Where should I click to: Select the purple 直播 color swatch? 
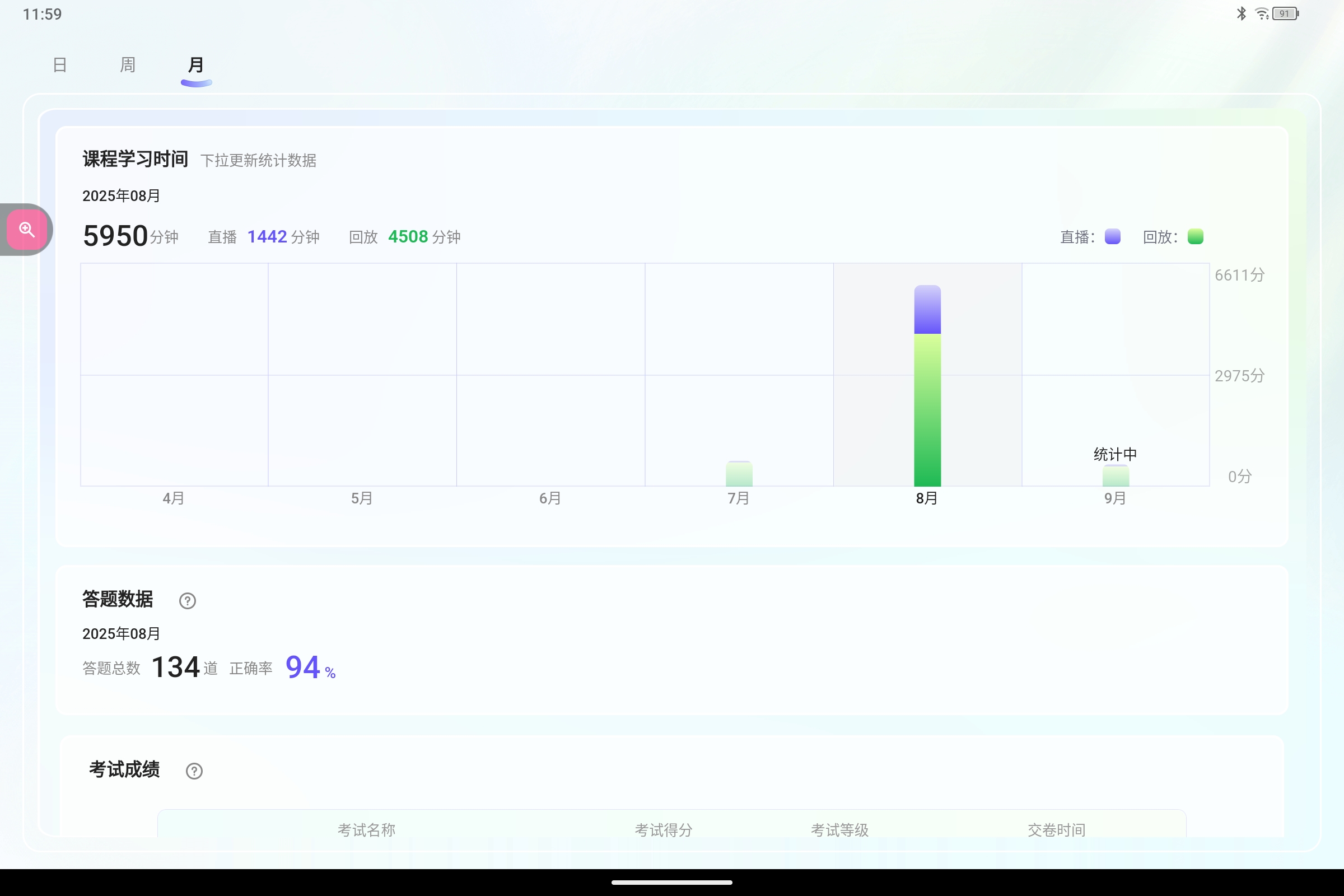[x=1112, y=236]
